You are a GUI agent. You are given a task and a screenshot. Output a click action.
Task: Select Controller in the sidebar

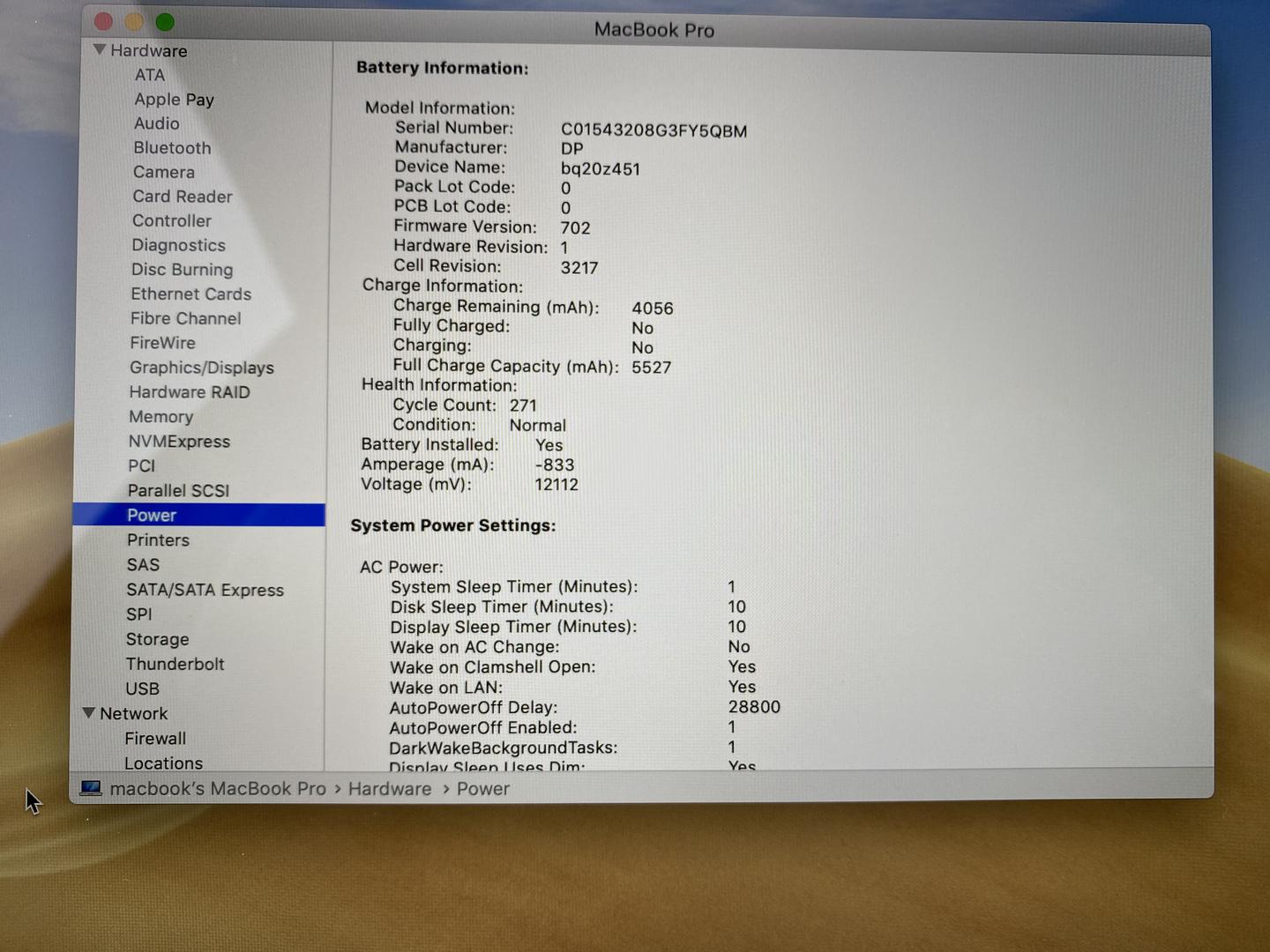[x=172, y=220]
